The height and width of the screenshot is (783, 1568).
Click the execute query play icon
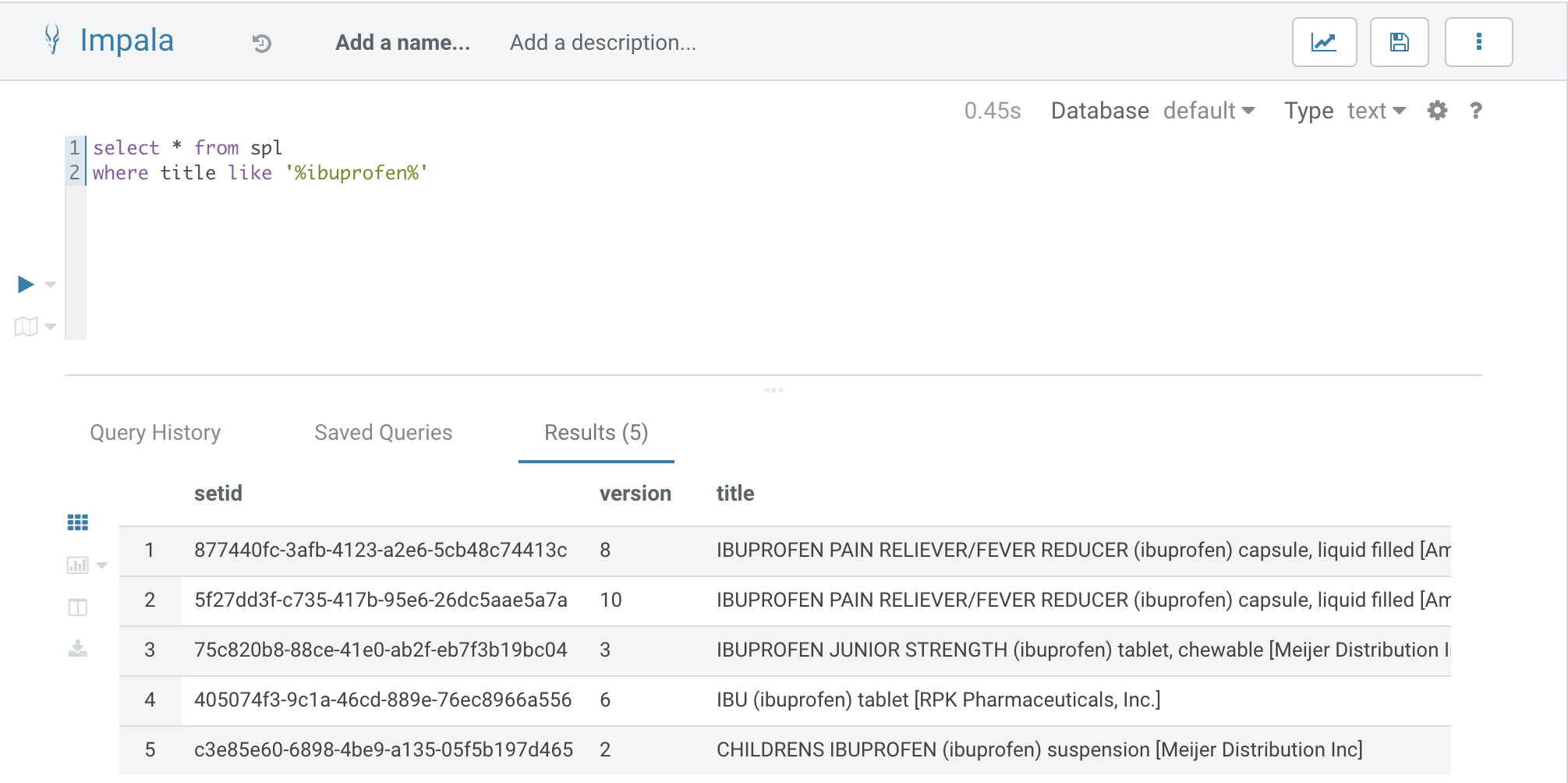(26, 285)
